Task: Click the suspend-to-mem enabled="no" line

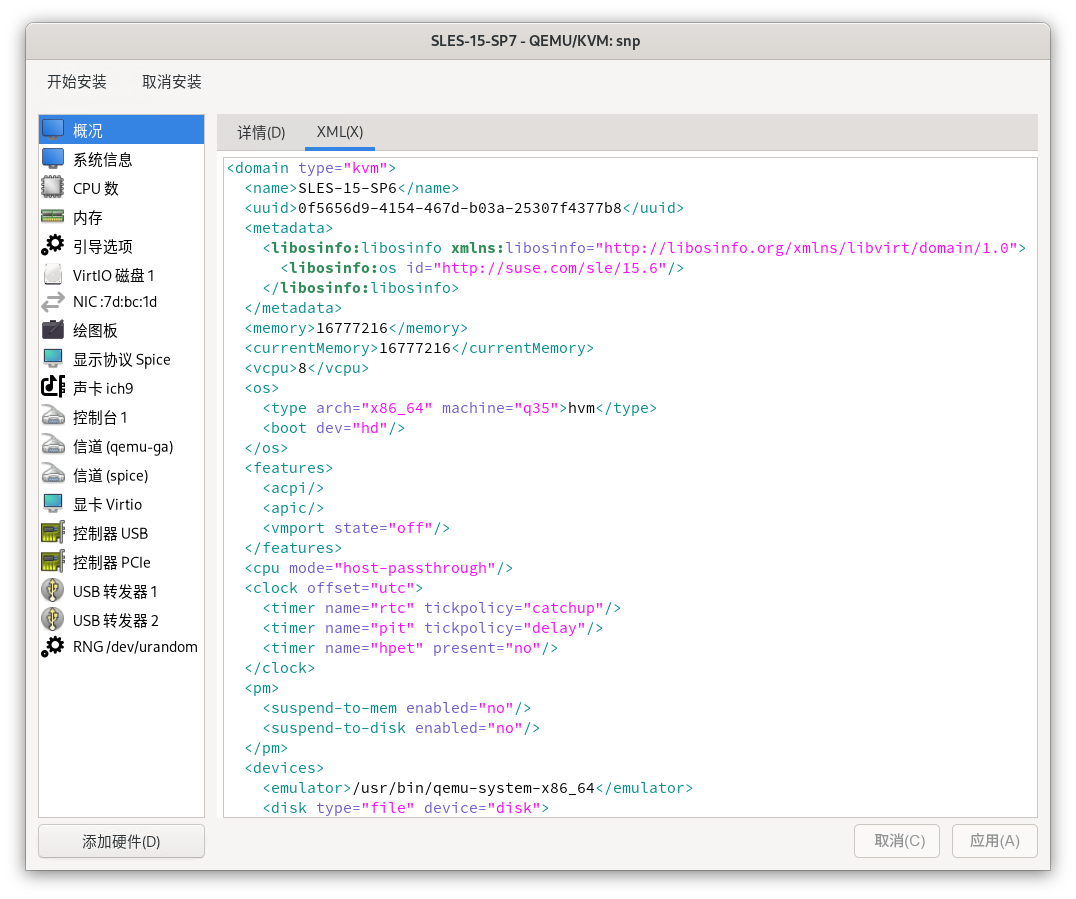Action: (397, 708)
